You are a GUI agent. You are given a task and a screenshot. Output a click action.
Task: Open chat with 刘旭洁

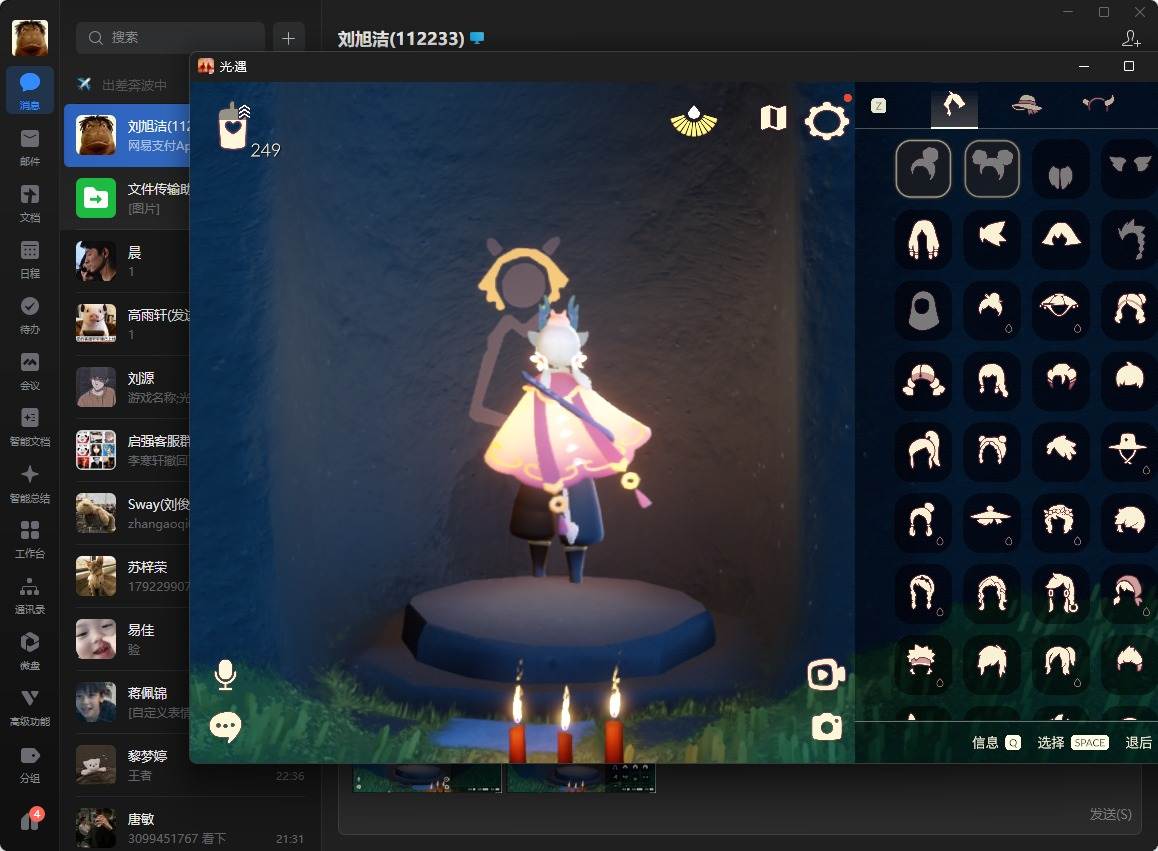pos(127,135)
